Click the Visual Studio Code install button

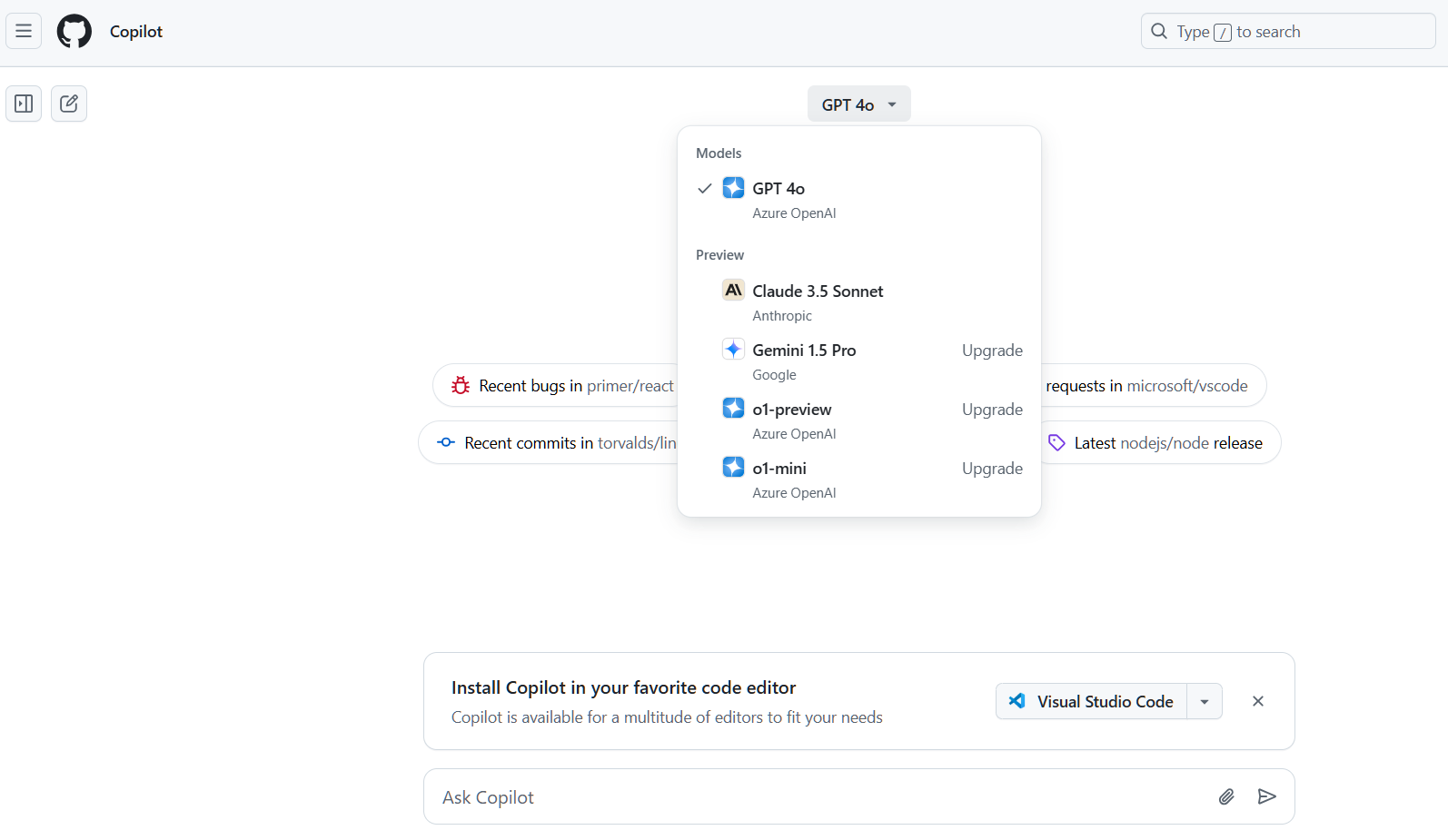click(x=1092, y=701)
